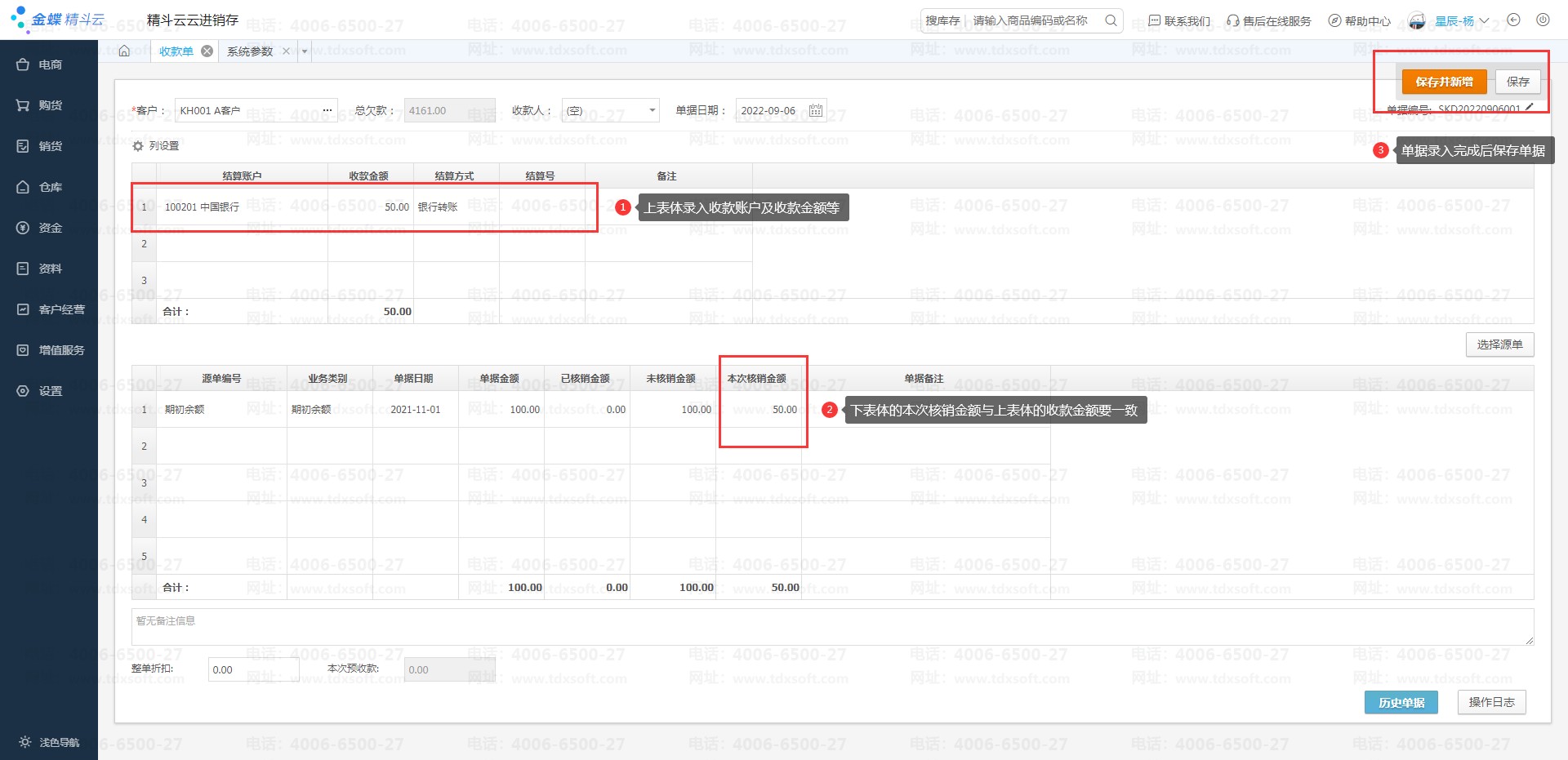The height and width of the screenshot is (760, 1568).
Task: Click the search magnifier icon
Action: (x=1111, y=20)
